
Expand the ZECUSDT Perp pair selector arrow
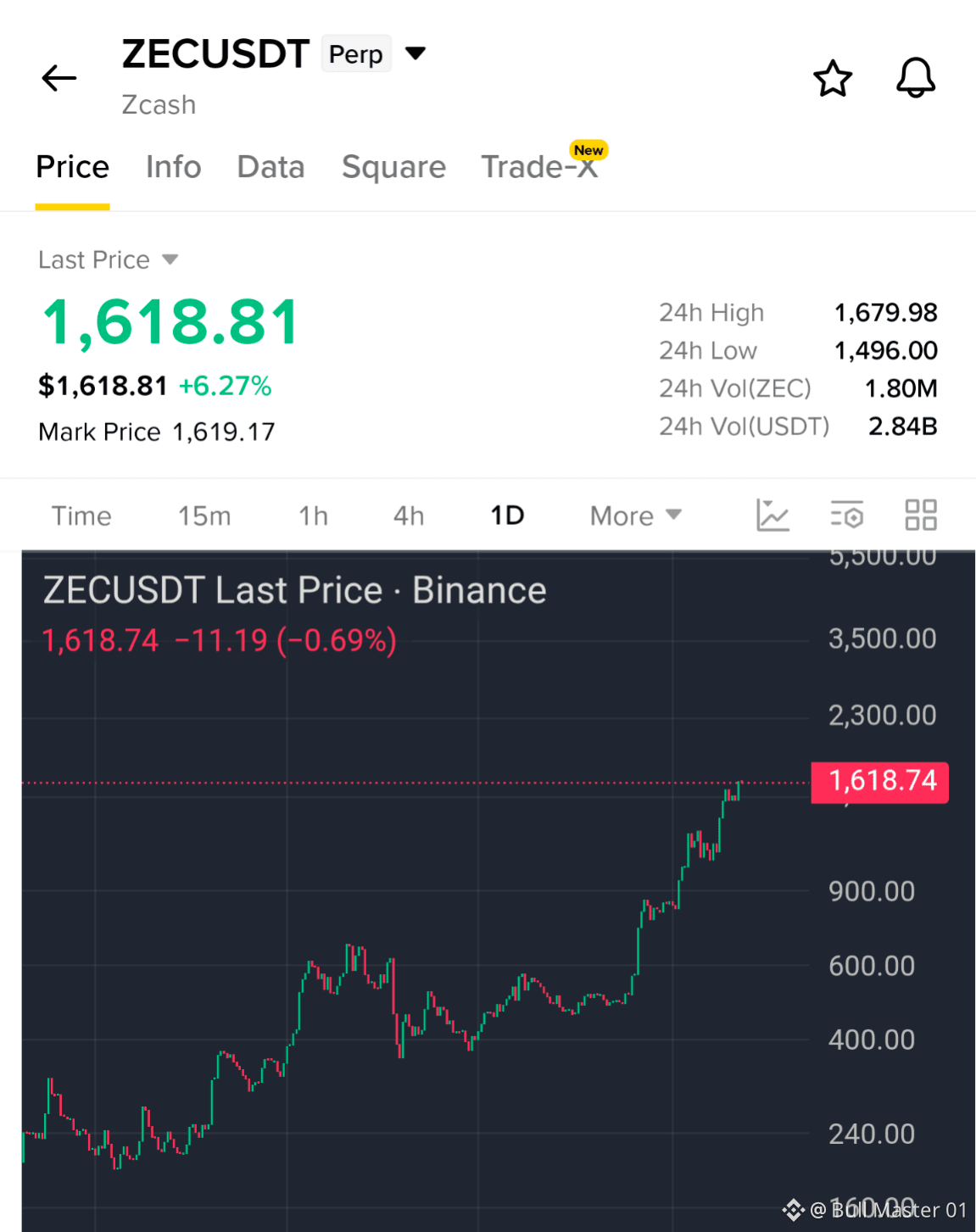point(415,53)
